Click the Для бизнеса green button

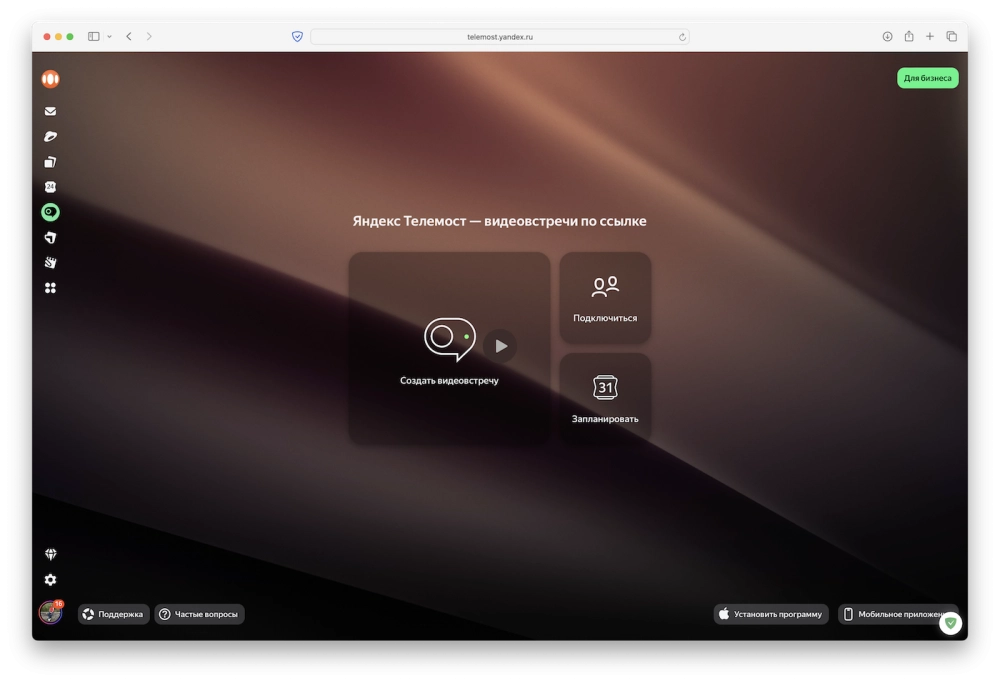(x=927, y=78)
